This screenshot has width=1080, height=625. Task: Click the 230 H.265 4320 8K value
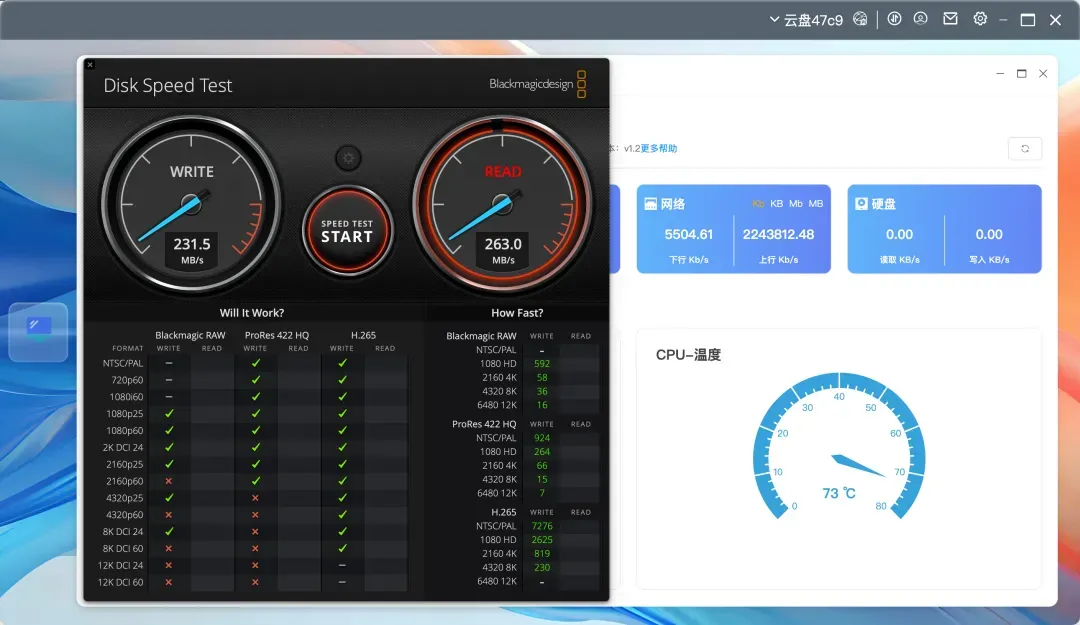[x=542, y=568]
